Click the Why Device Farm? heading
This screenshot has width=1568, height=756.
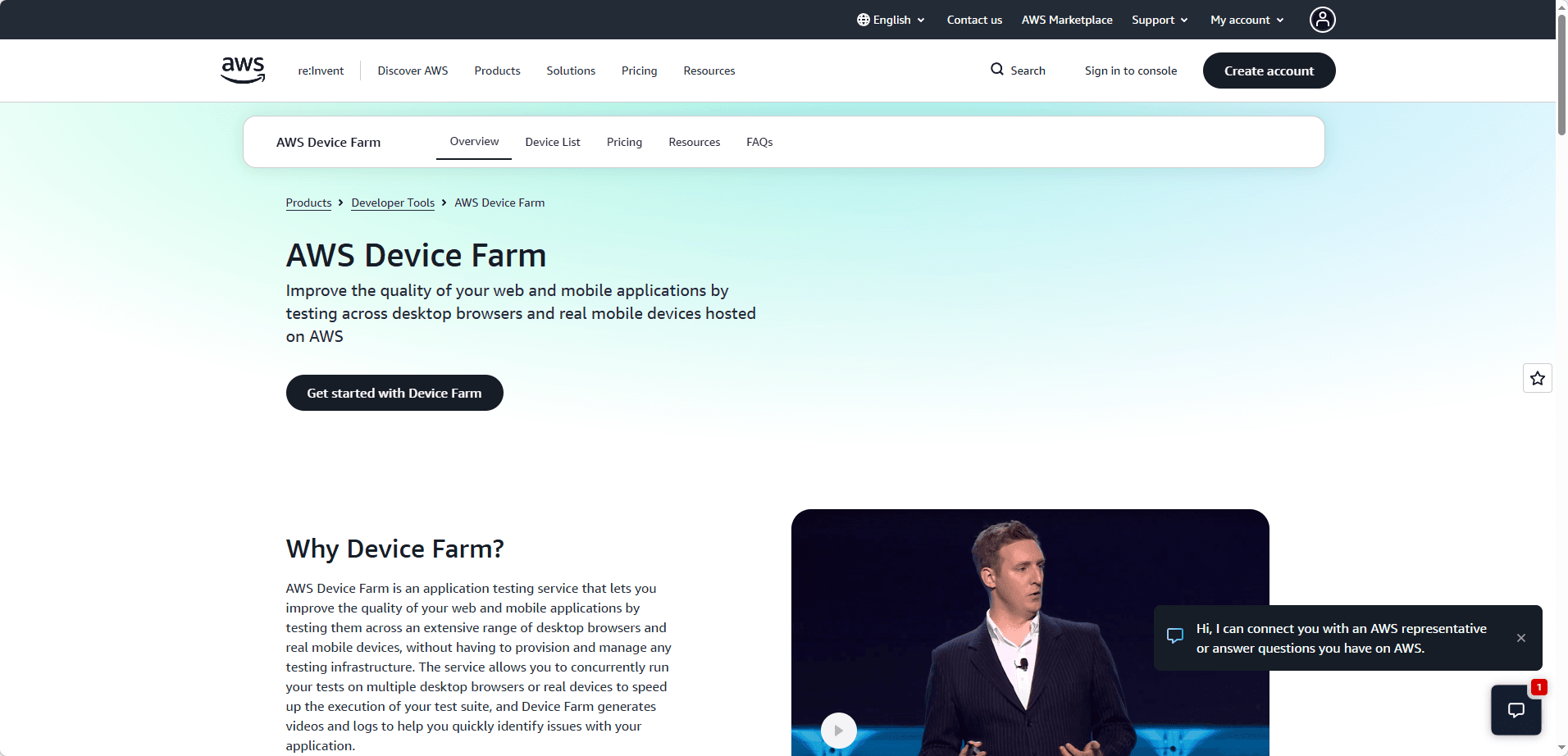(394, 549)
